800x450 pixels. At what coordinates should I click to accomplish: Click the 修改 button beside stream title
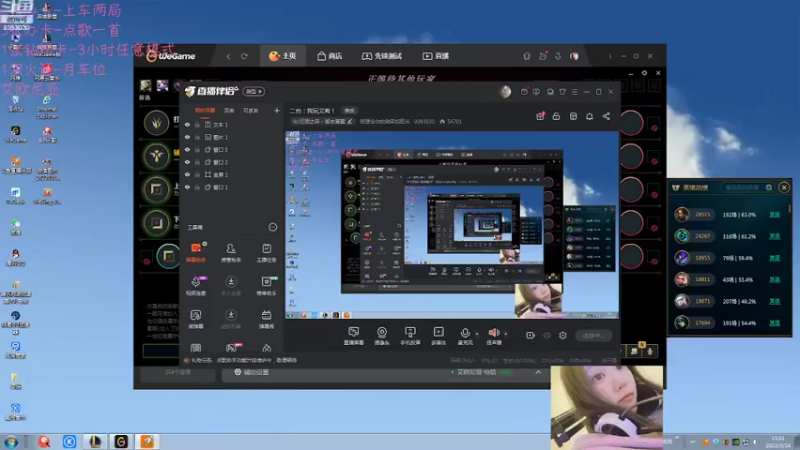click(x=349, y=110)
